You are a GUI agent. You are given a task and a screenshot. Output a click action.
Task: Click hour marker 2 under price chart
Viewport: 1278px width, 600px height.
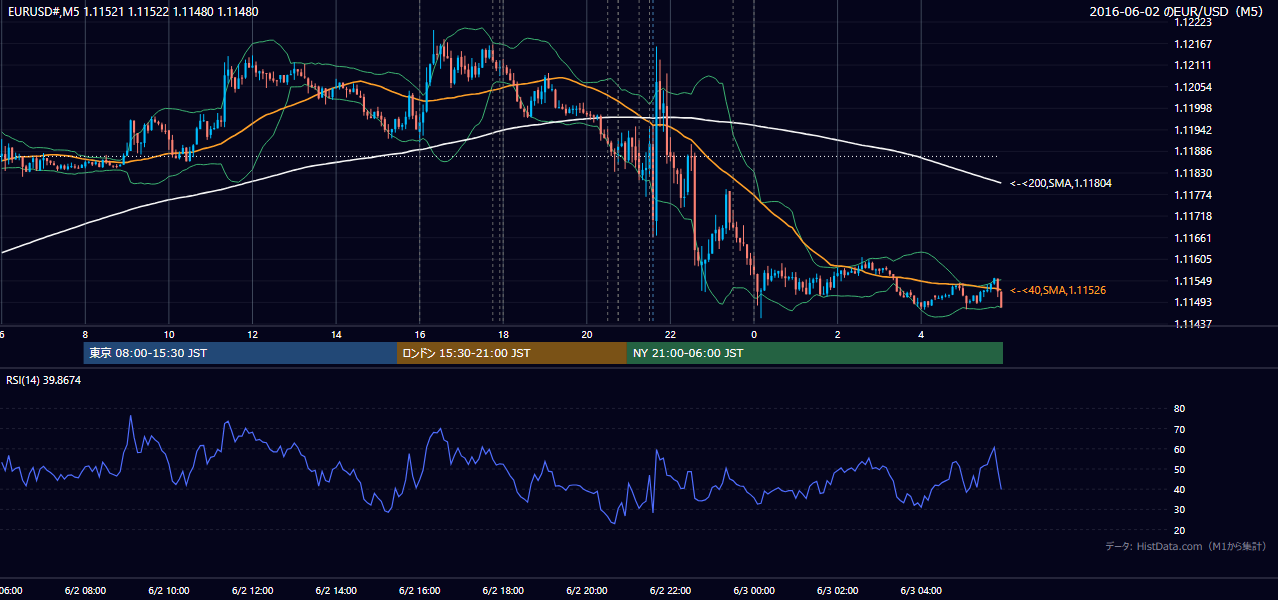(837, 334)
